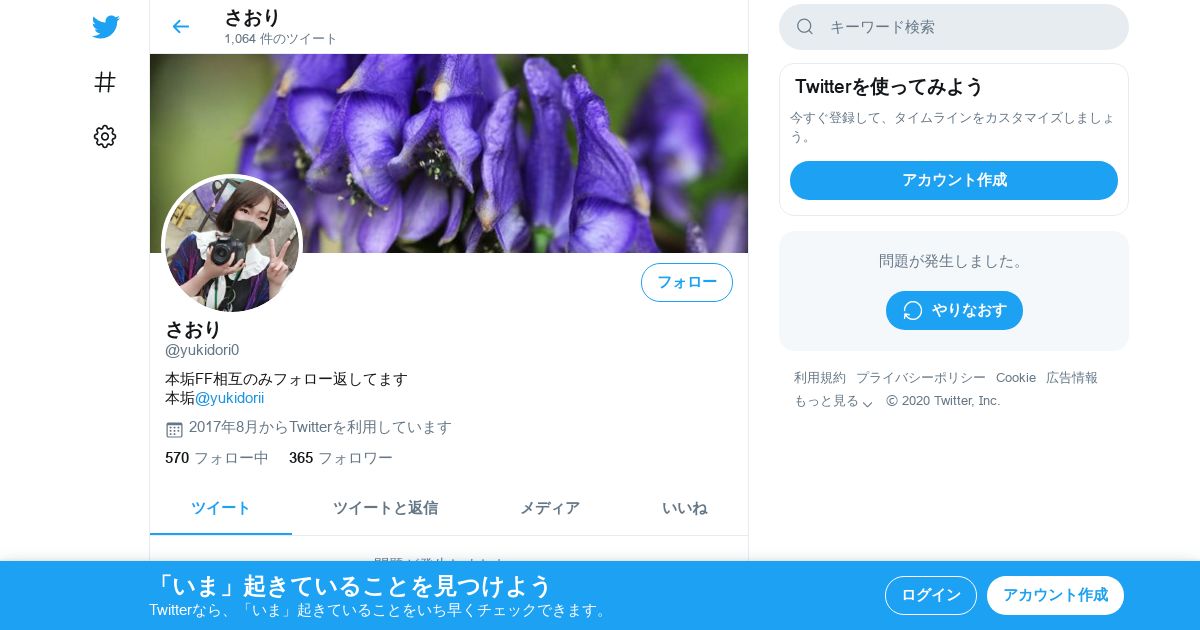Click the アカウント作成 button in the sidebar
1200x630 pixels.
pyautogui.click(x=954, y=180)
